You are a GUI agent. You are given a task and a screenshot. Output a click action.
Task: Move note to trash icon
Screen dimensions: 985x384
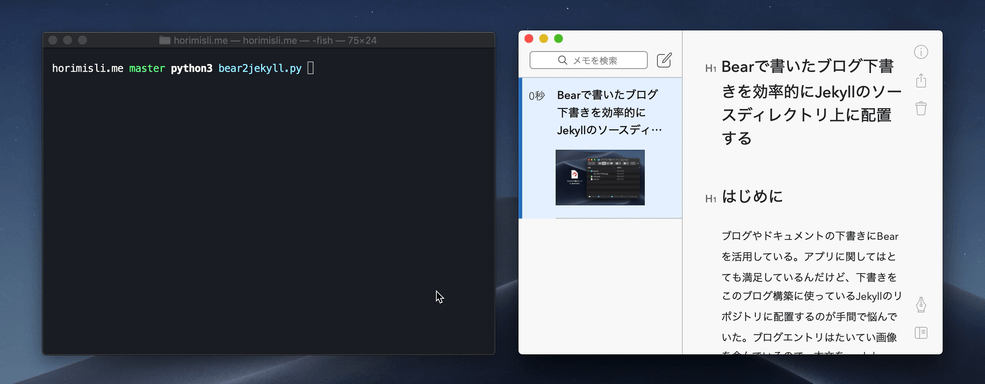[x=921, y=108]
